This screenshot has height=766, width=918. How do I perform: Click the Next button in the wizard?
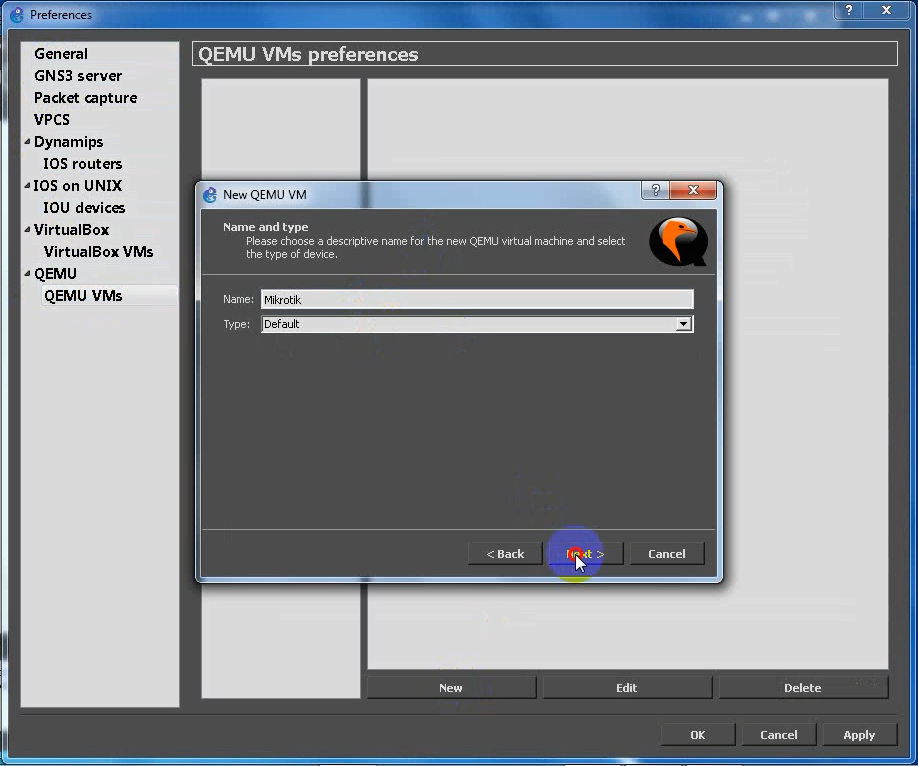click(585, 553)
